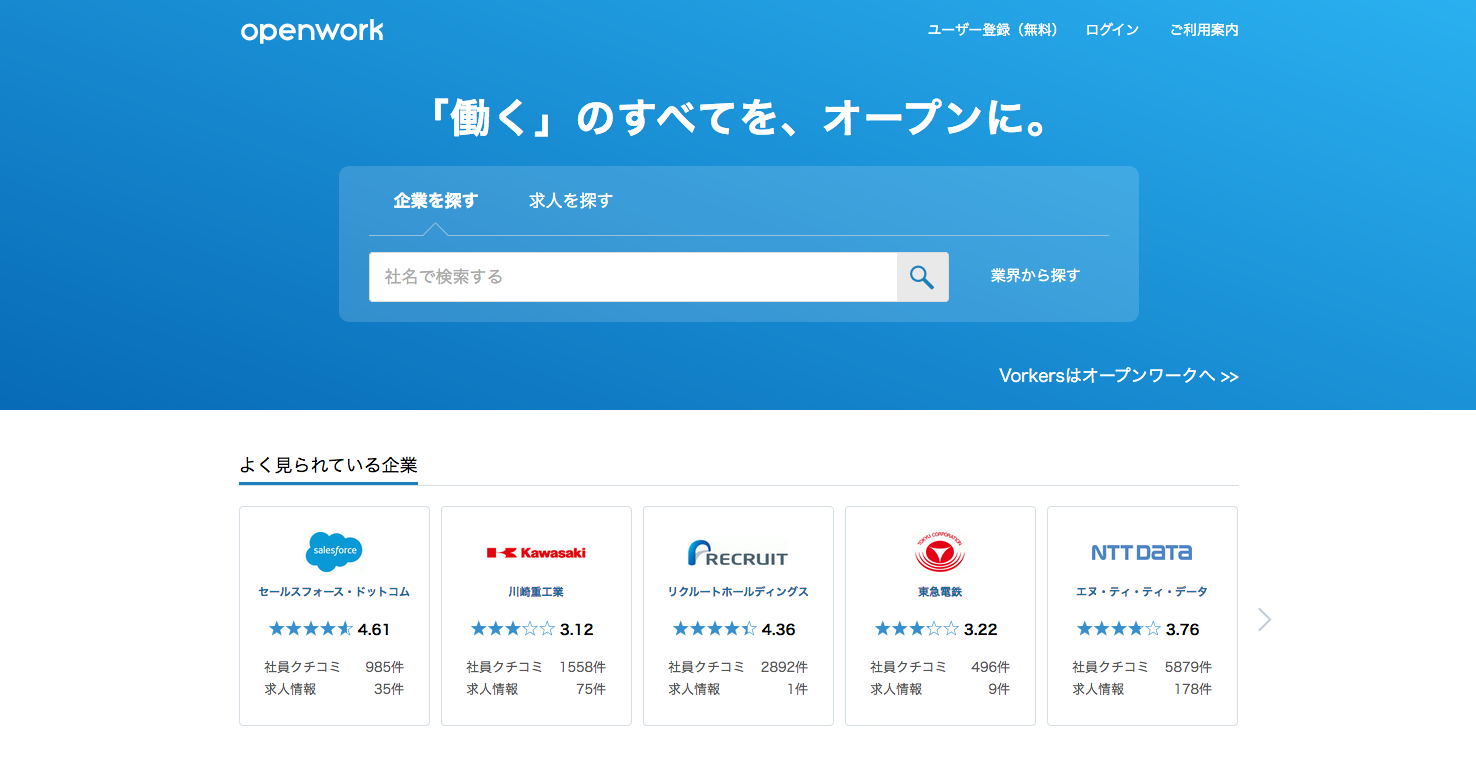The height and width of the screenshot is (766, 1476).
Task: Click 求人情報 1件 on Recruit card
Action: pyautogui.click(x=738, y=689)
